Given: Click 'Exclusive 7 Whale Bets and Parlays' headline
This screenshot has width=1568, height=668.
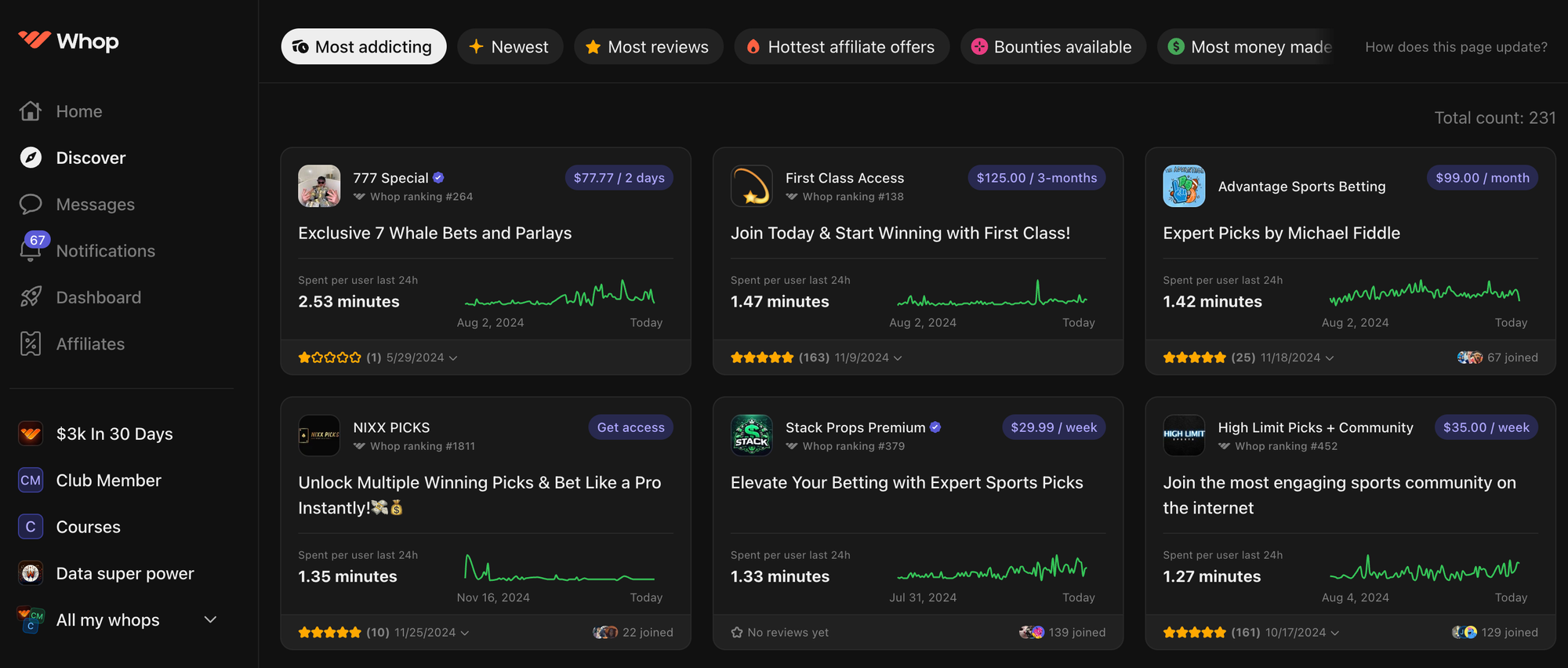Looking at the screenshot, I should coord(435,233).
